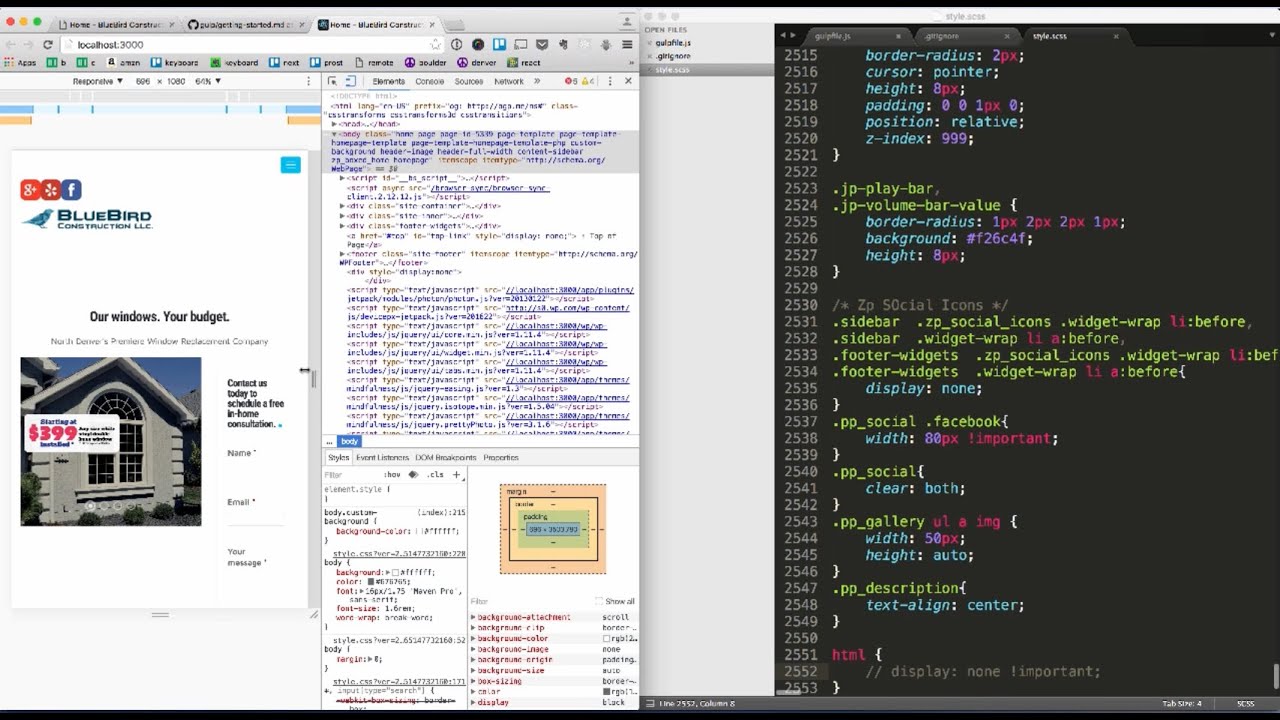Click the background-color swatch in computed list
This screenshot has width=1280, height=720.
[x=606, y=638]
